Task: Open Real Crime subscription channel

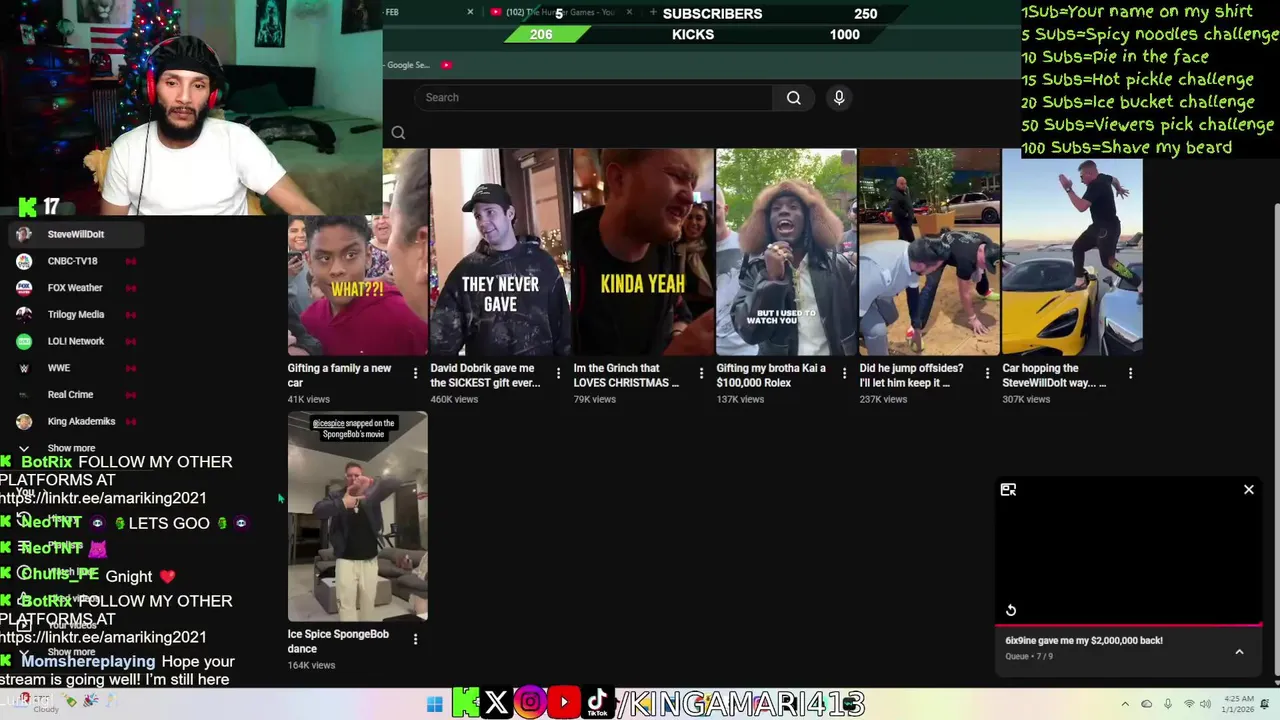Action: (x=76, y=394)
